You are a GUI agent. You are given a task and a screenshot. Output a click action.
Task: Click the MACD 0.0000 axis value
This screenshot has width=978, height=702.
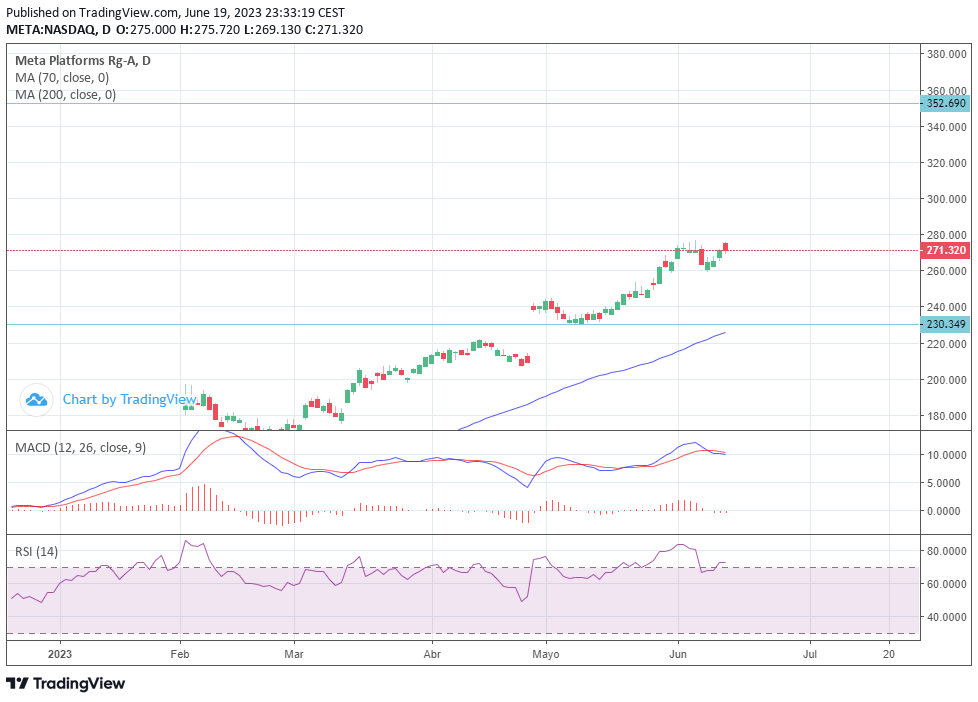(946, 511)
